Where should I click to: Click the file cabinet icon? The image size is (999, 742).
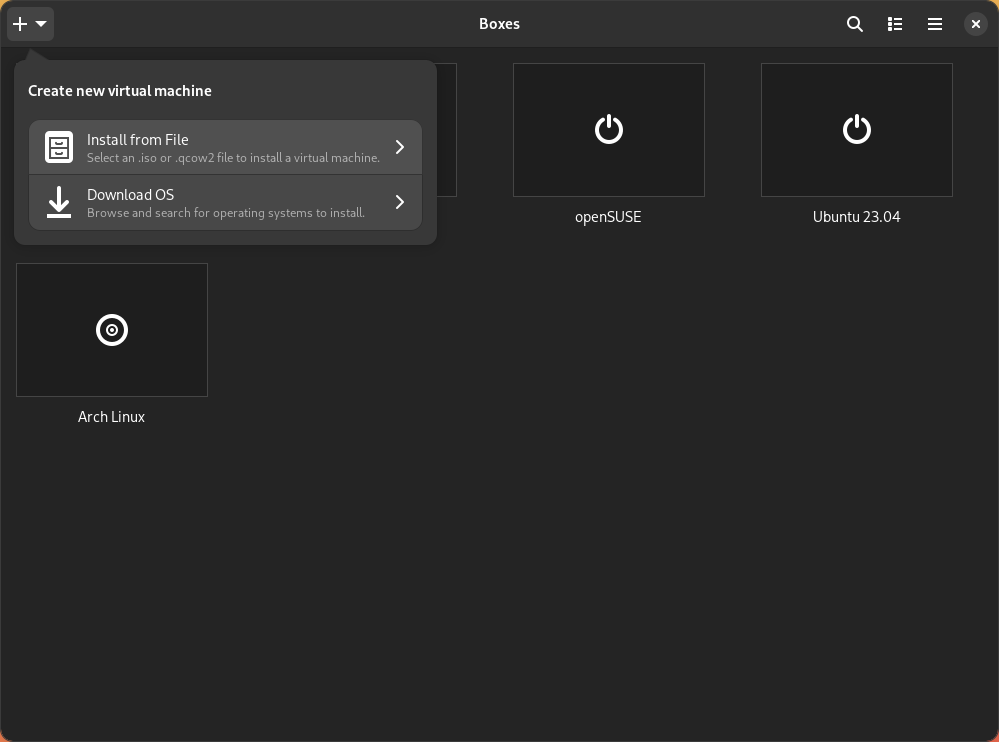[x=59, y=147]
